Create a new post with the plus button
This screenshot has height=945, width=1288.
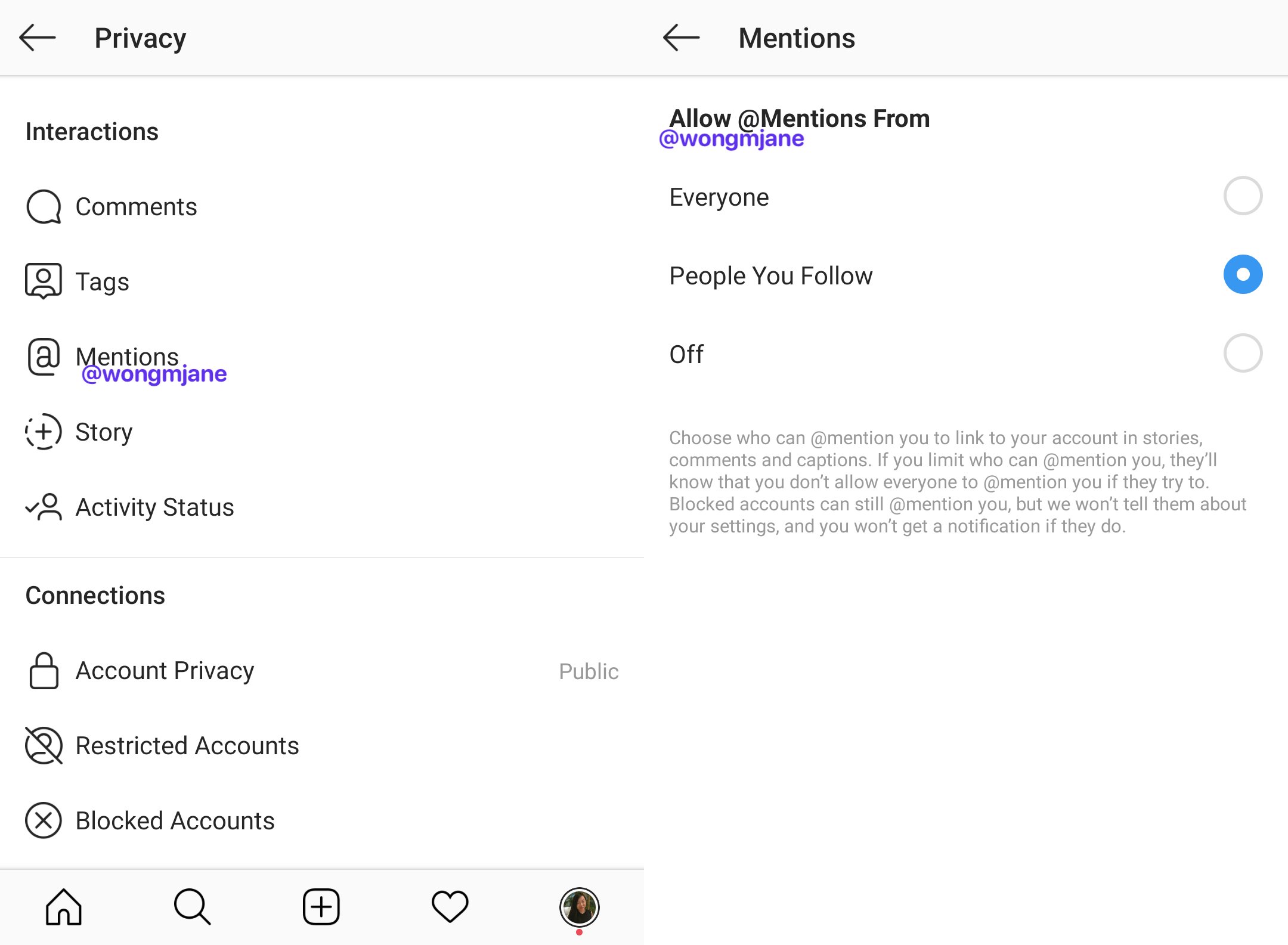click(321, 907)
